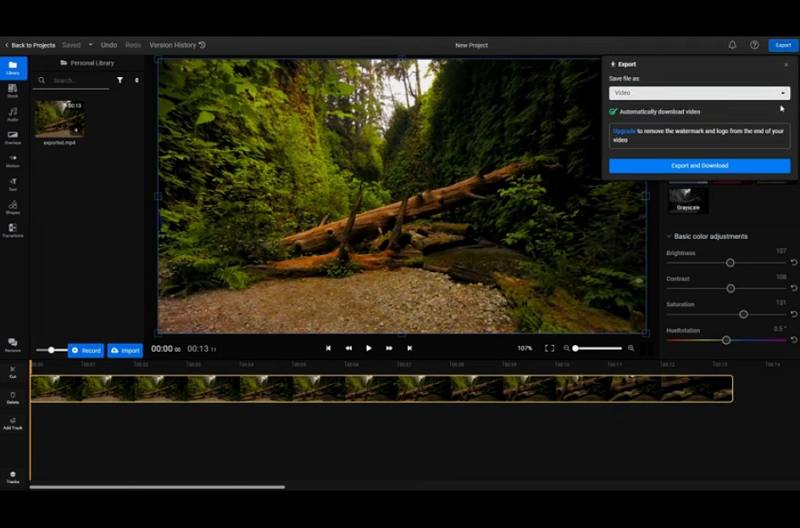Click the Contrast slider handle
The height and width of the screenshot is (528, 800).
731,288
